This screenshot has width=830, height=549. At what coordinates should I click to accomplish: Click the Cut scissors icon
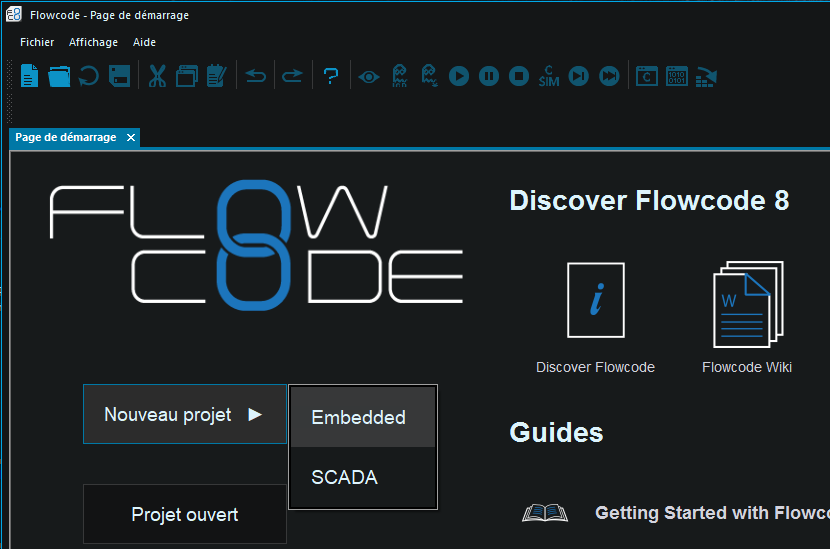click(157, 76)
